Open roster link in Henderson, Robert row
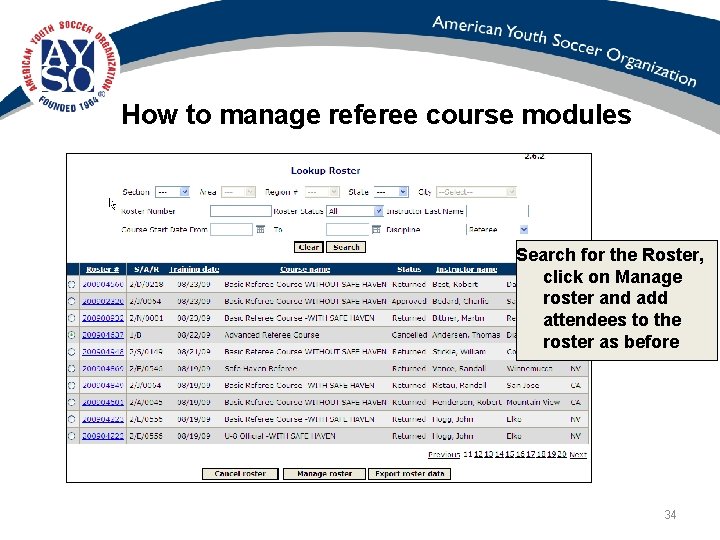 click(103, 402)
